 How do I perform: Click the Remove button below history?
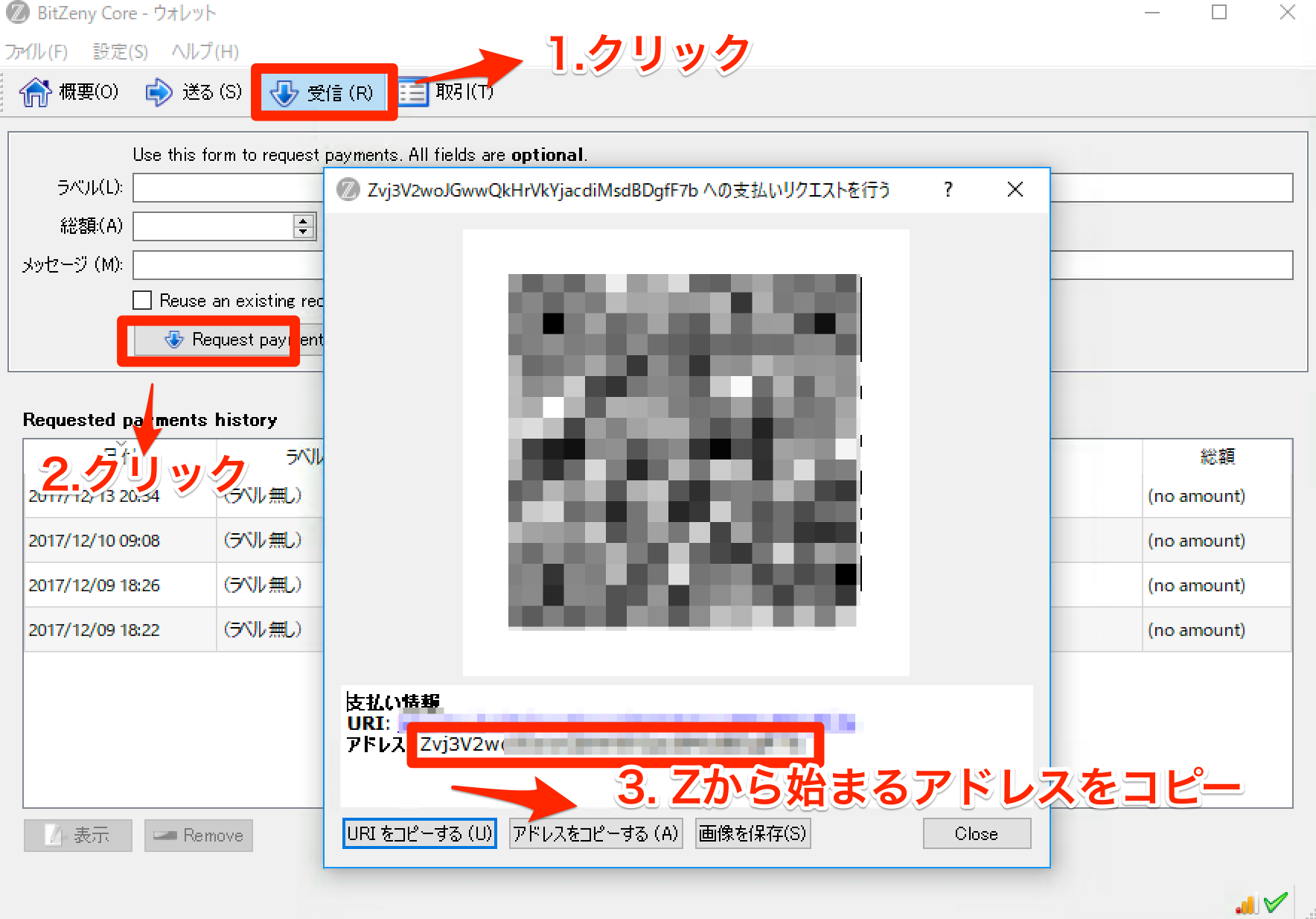pos(199,836)
